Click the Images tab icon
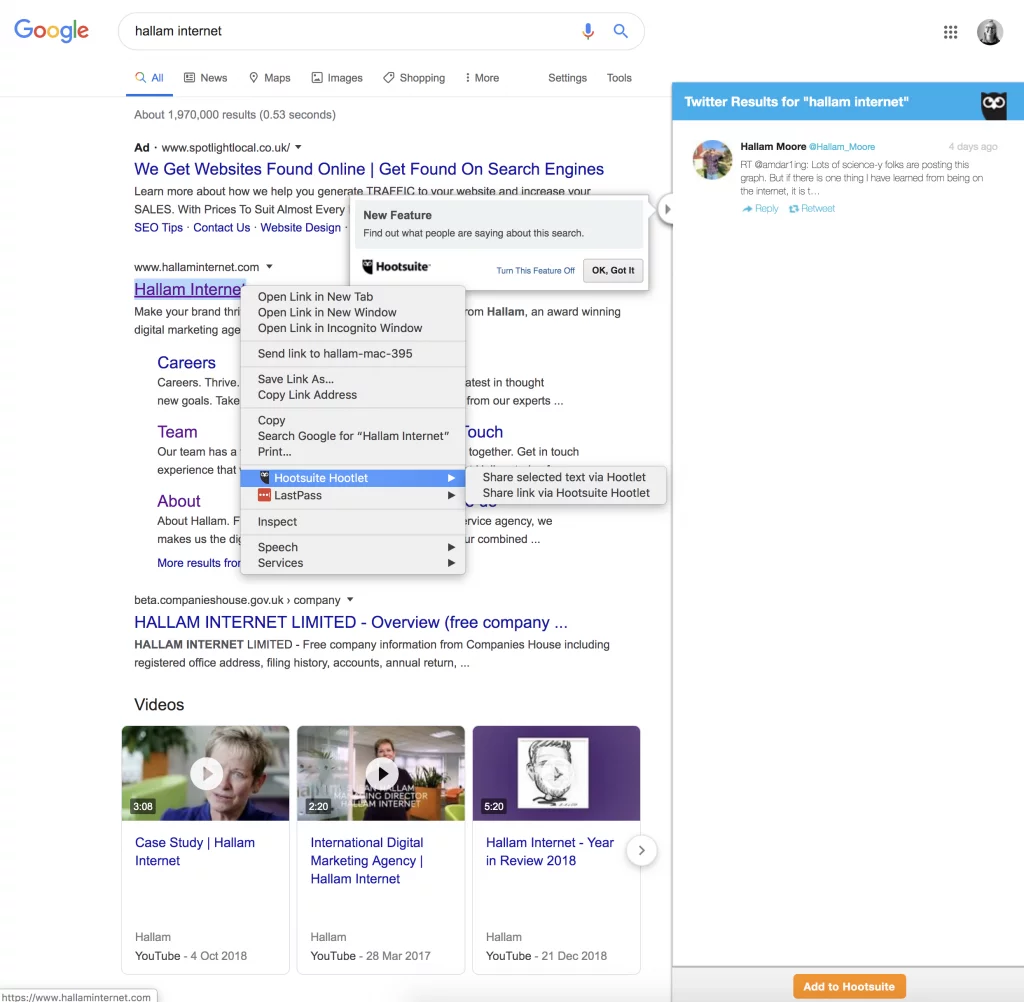Viewport: 1024px width, 1002px height. click(x=317, y=78)
